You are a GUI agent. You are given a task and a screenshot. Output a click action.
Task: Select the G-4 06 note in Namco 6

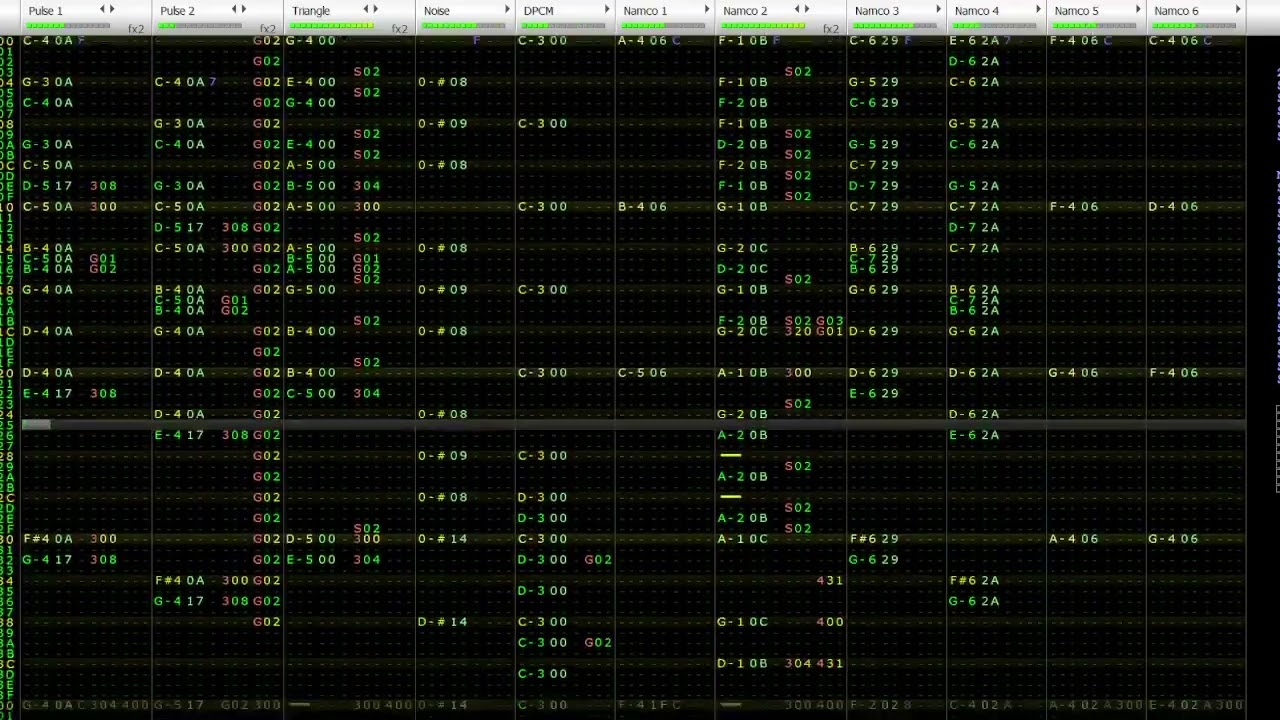pos(1174,539)
